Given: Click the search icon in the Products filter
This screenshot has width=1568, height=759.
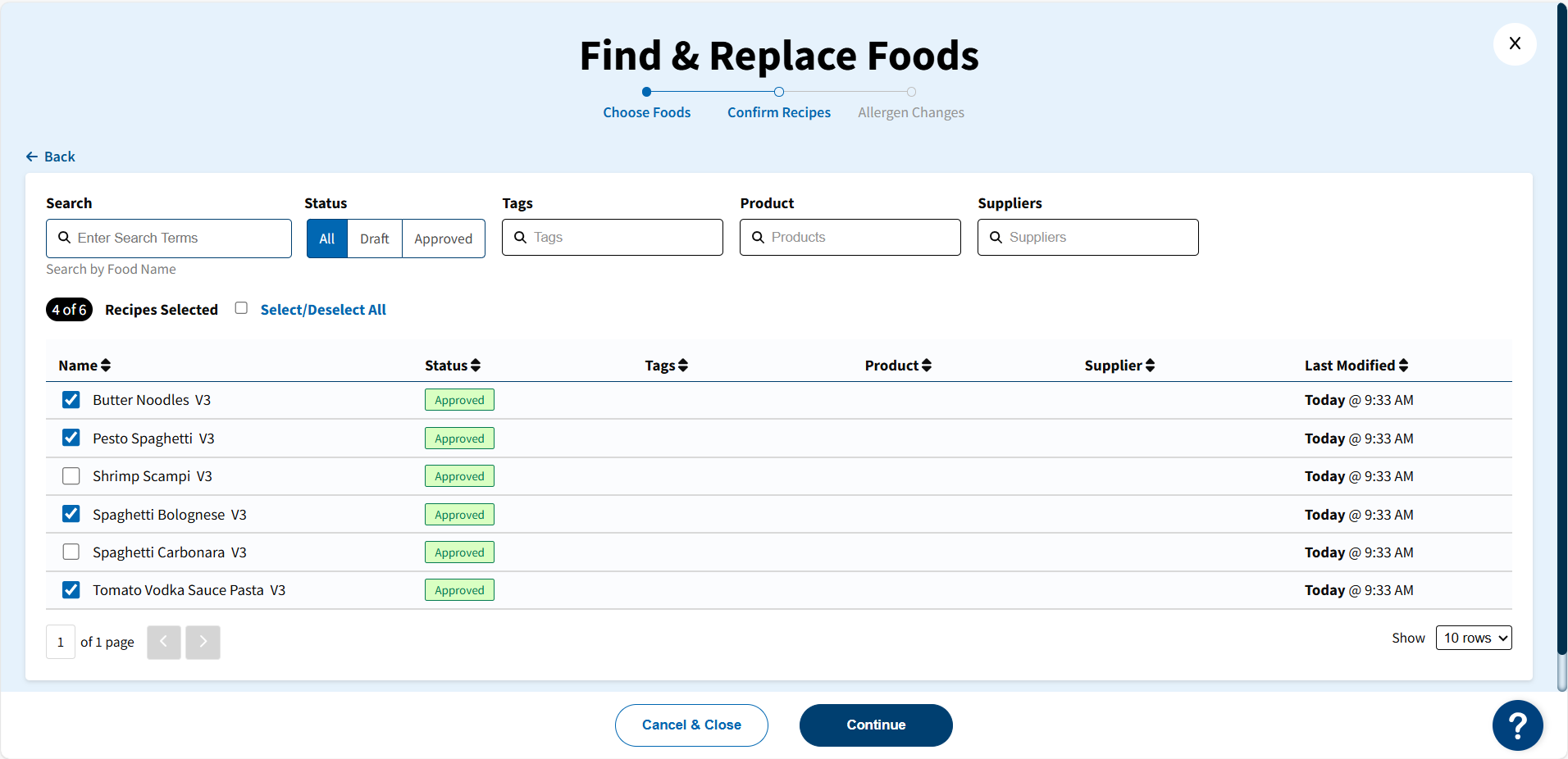Looking at the screenshot, I should 759,237.
